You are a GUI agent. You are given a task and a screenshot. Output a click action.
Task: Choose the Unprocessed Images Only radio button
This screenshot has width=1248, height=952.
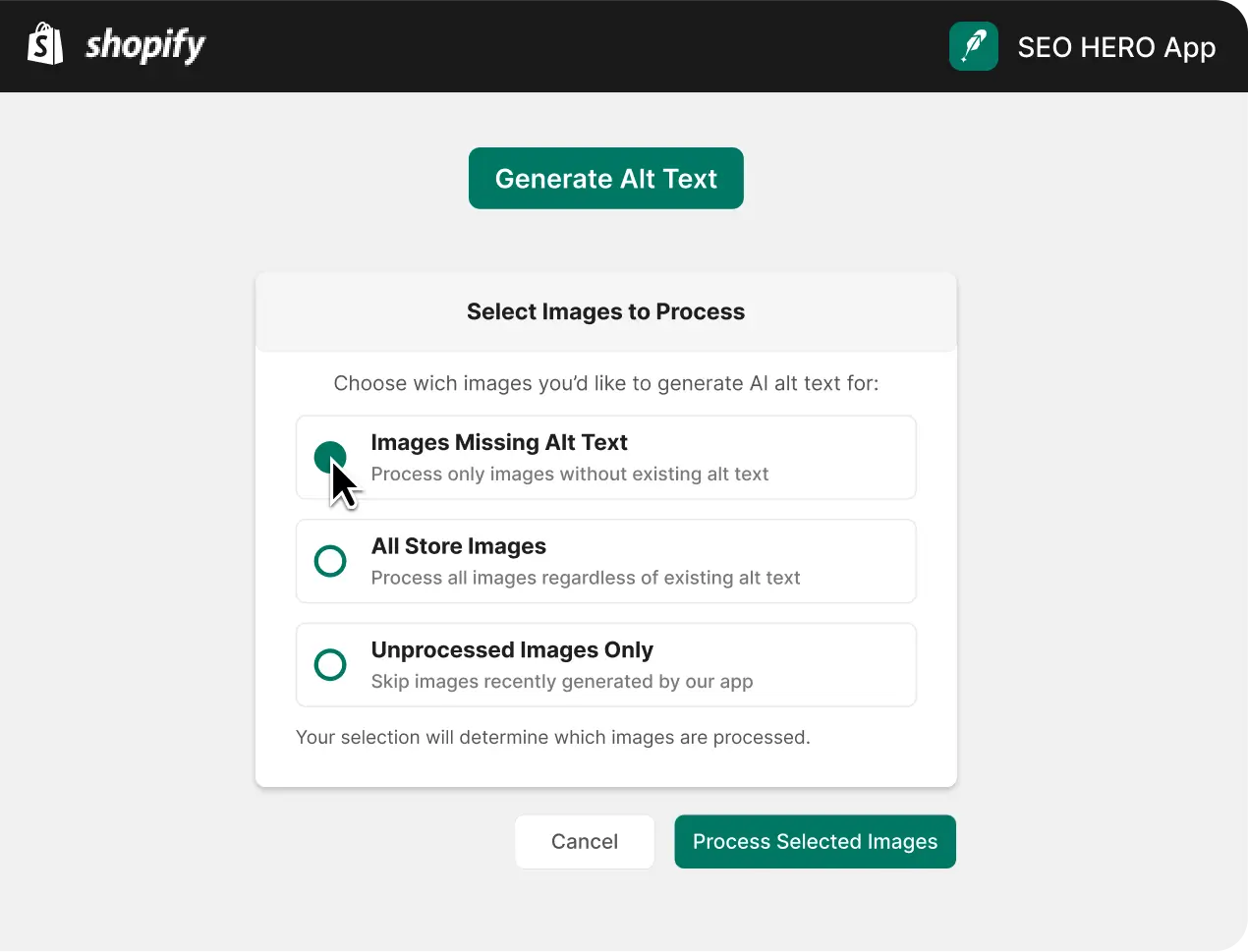coord(330,665)
